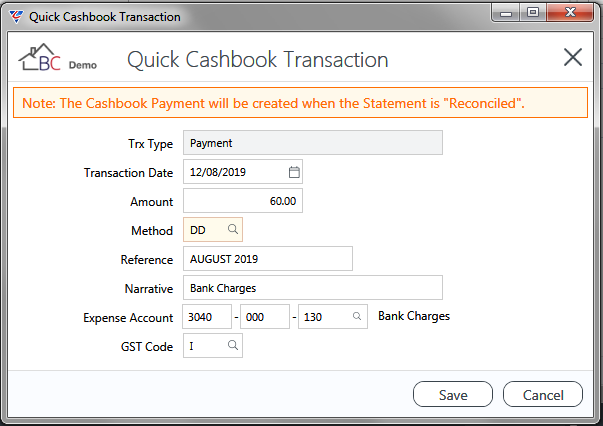Click the Reference field with AUGUST 2019

click(268, 259)
